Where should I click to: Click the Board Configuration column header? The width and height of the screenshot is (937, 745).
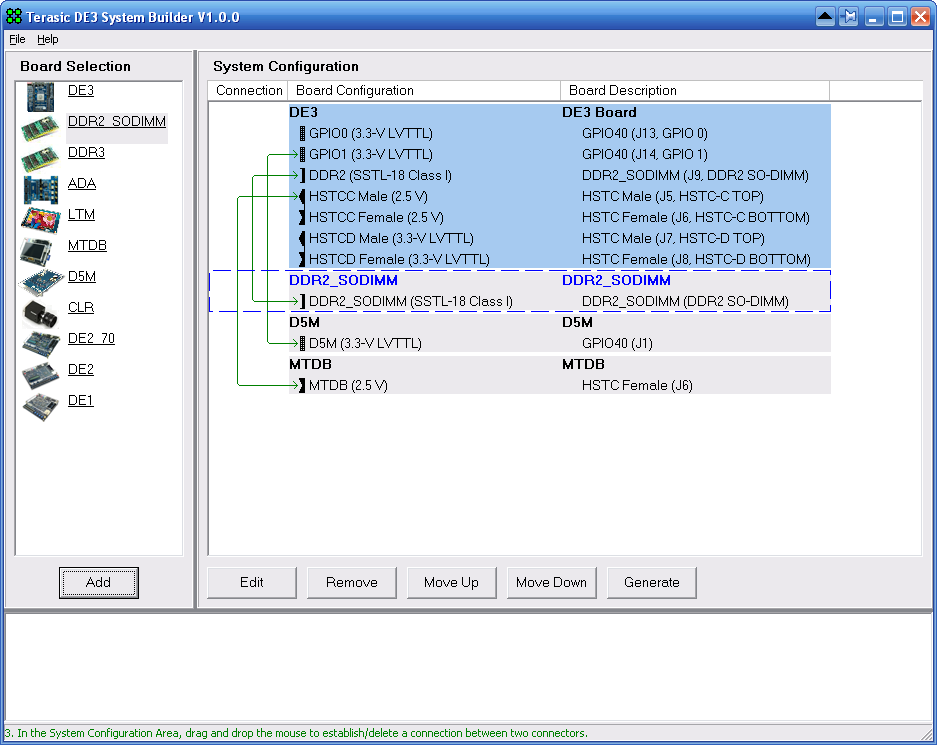point(424,91)
